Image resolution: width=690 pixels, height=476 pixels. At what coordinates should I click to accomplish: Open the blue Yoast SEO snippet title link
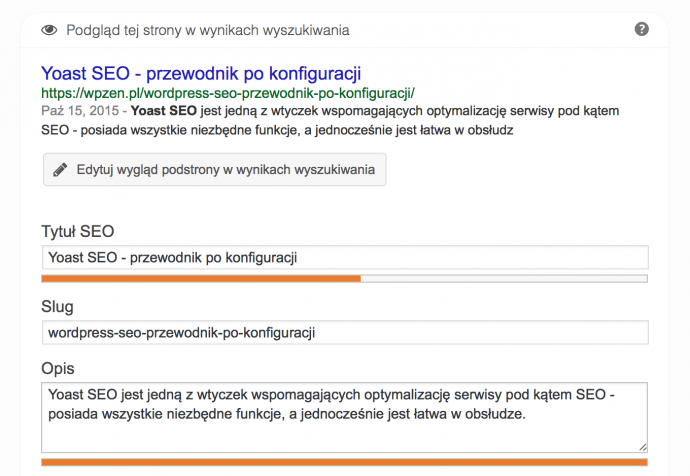[201, 73]
